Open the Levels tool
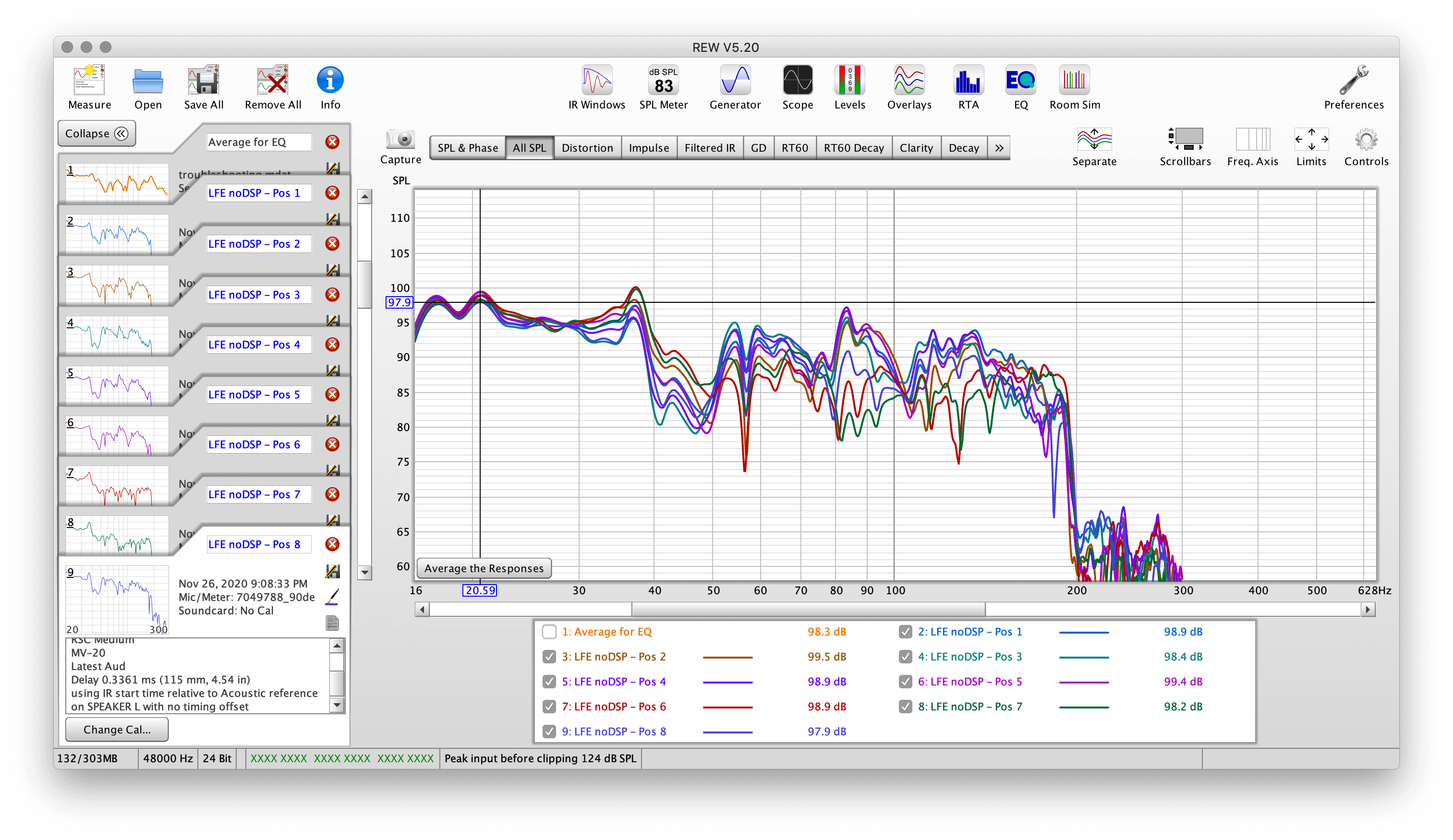The height and width of the screenshot is (840, 1453). tap(849, 80)
